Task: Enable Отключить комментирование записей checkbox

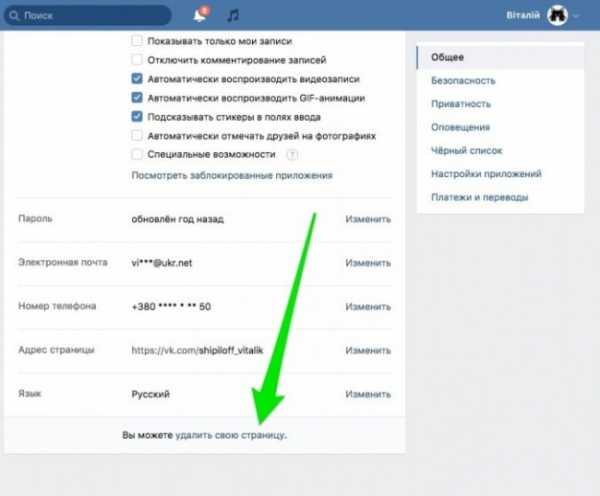Action: pyautogui.click(x=137, y=60)
